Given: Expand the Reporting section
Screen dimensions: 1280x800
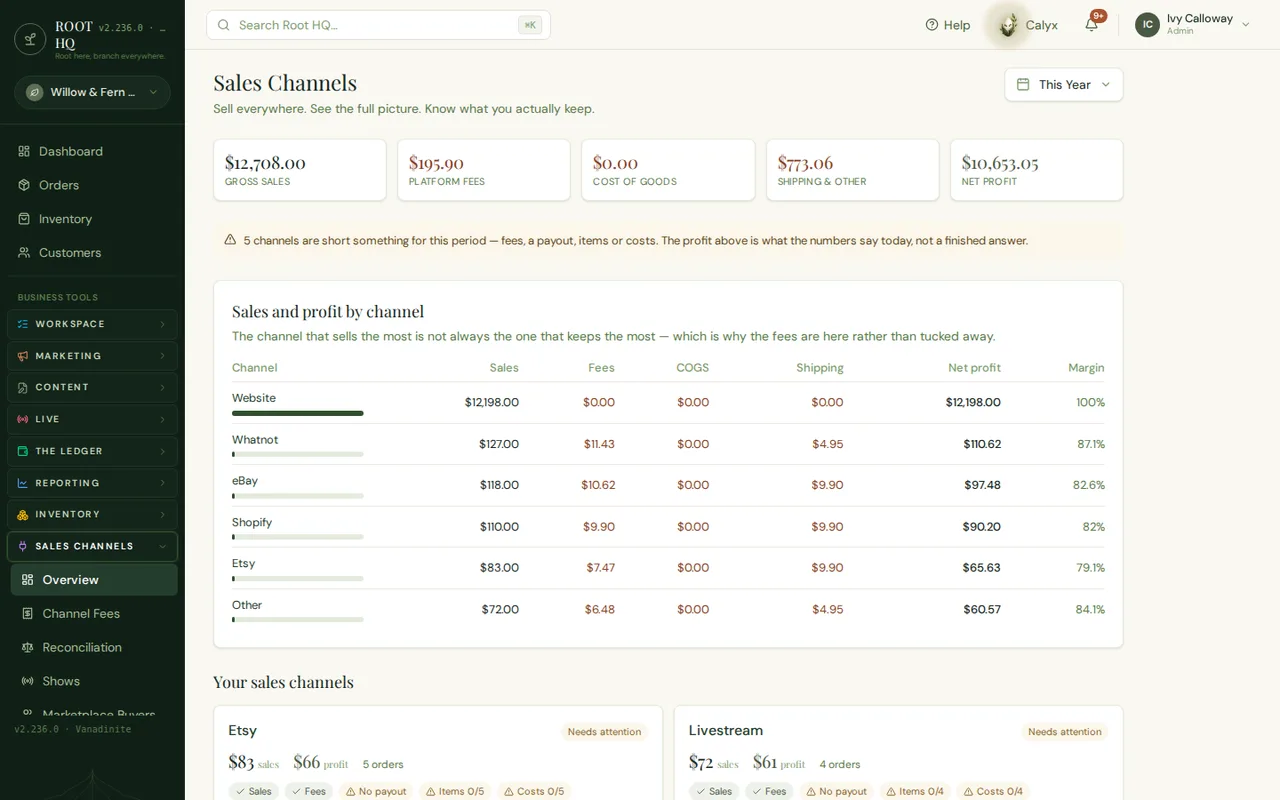Looking at the screenshot, I should [92, 483].
